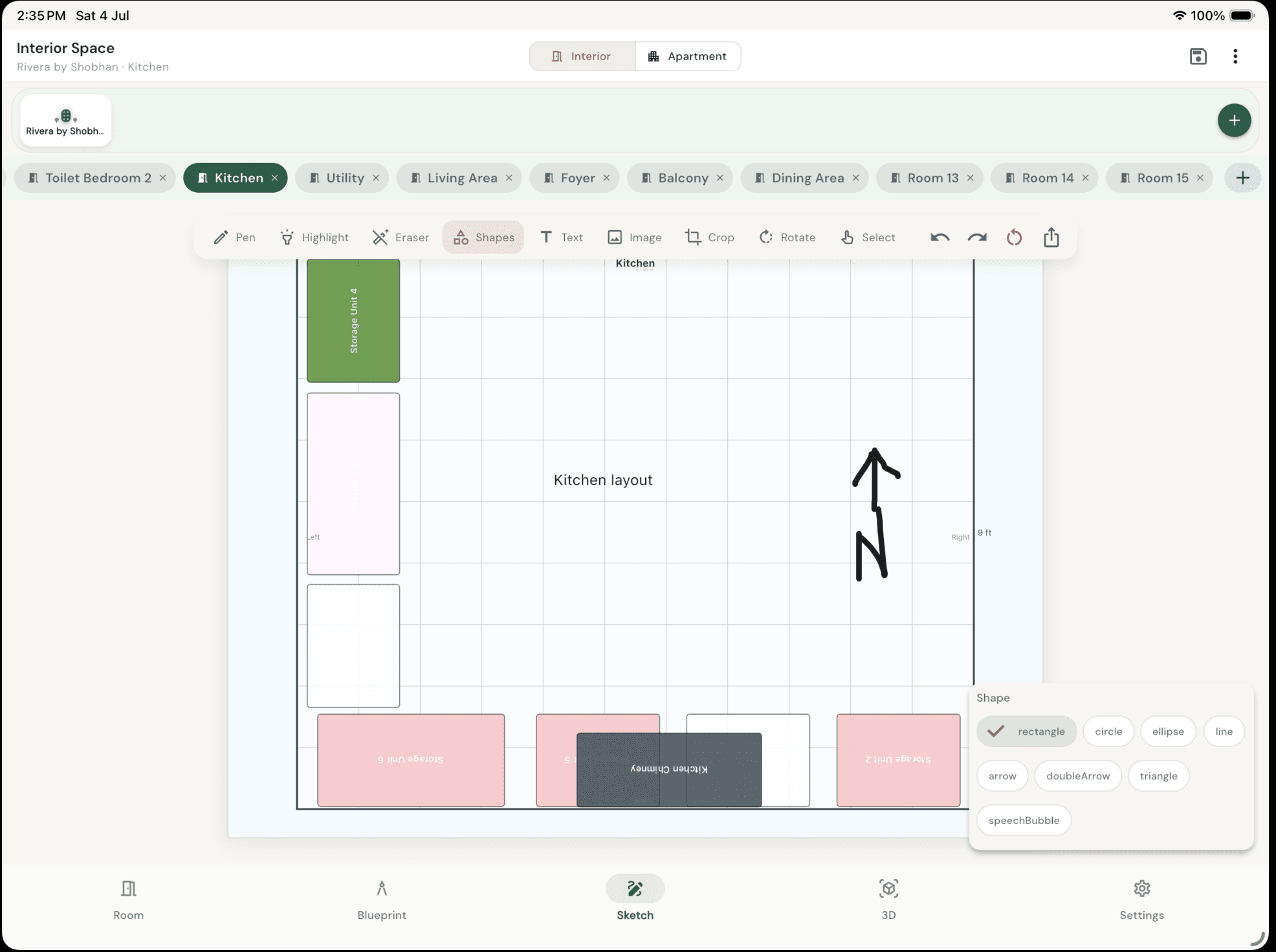1276x952 pixels.
Task: Select the Pen tool
Action: (234, 237)
